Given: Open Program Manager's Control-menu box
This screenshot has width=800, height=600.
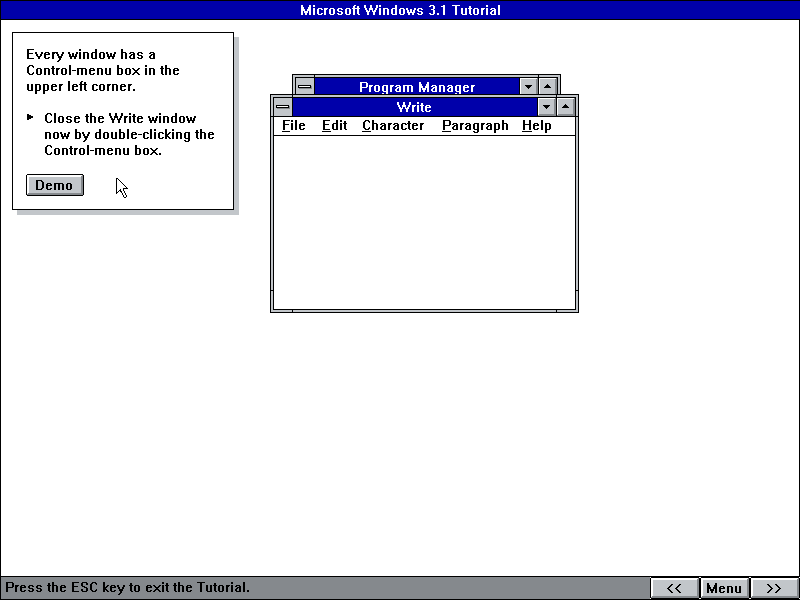Looking at the screenshot, I should pyautogui.click(x=305, y=86).
